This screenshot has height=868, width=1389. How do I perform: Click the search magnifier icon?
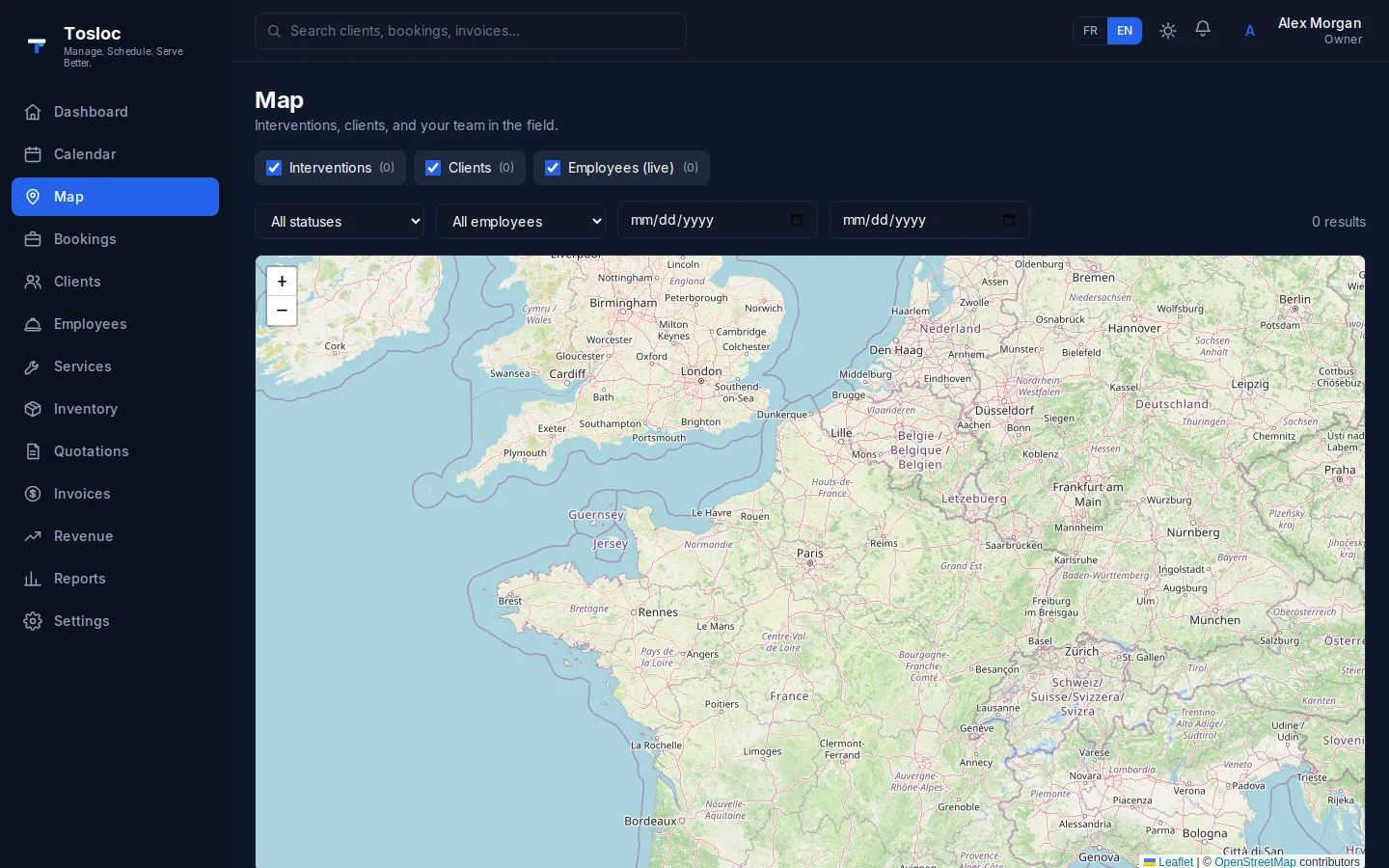point(274,31)
